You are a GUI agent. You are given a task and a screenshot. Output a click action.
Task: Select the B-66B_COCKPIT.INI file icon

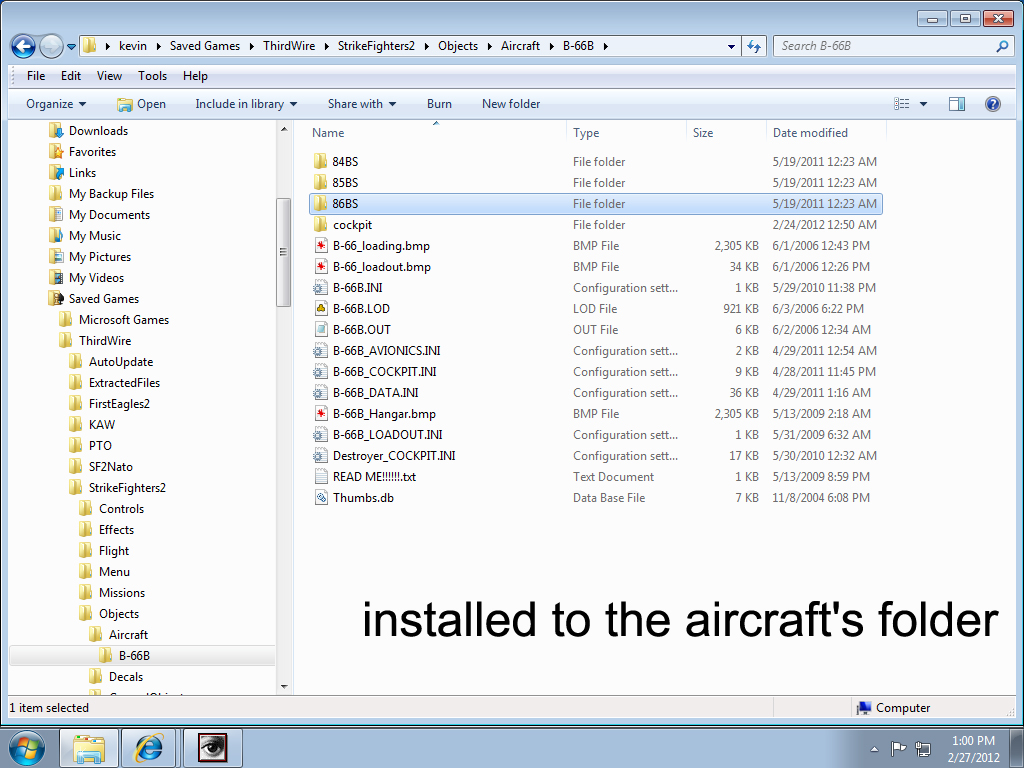click(x=320, y=372)
